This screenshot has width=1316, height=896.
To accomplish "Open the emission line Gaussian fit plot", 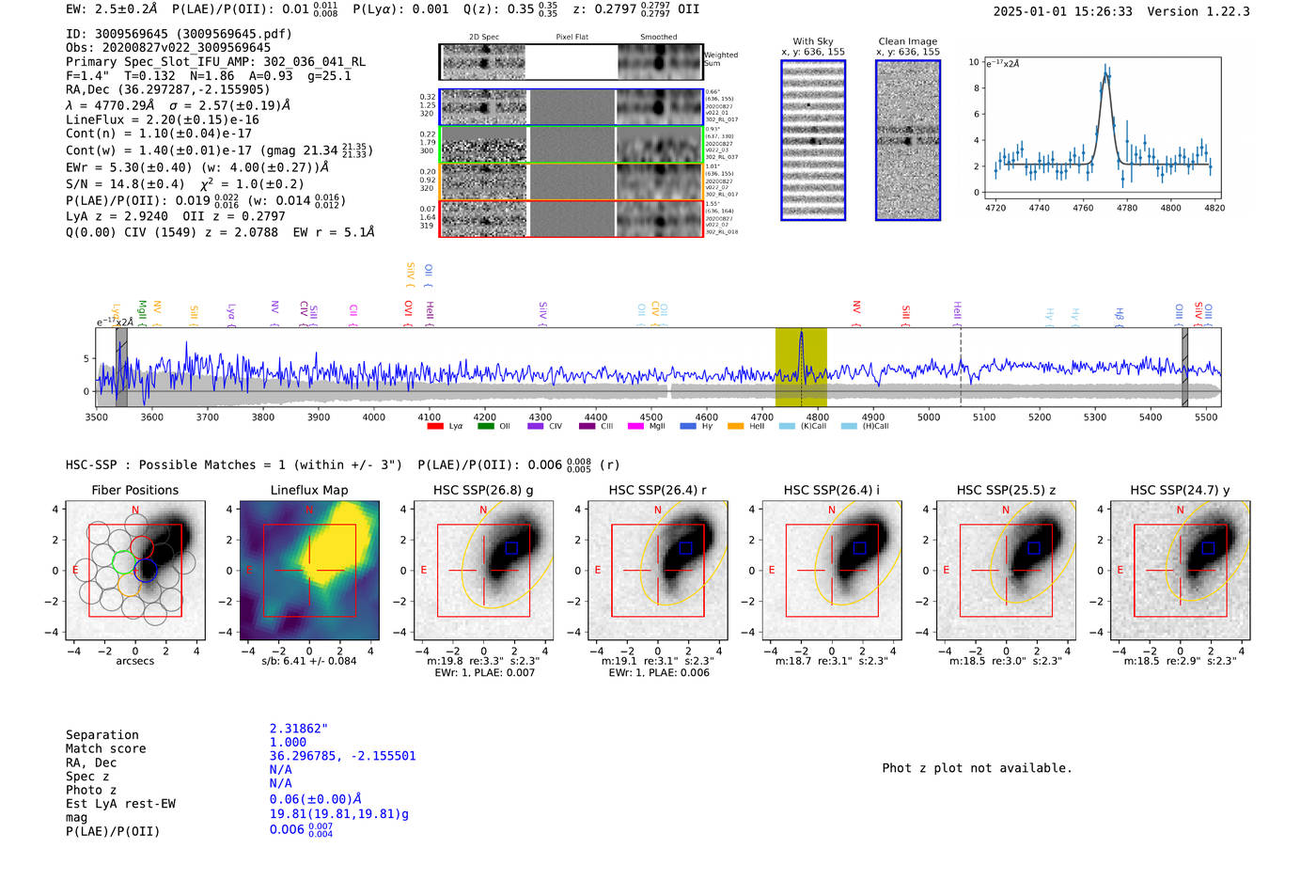I will click(x=1102, y=128).
